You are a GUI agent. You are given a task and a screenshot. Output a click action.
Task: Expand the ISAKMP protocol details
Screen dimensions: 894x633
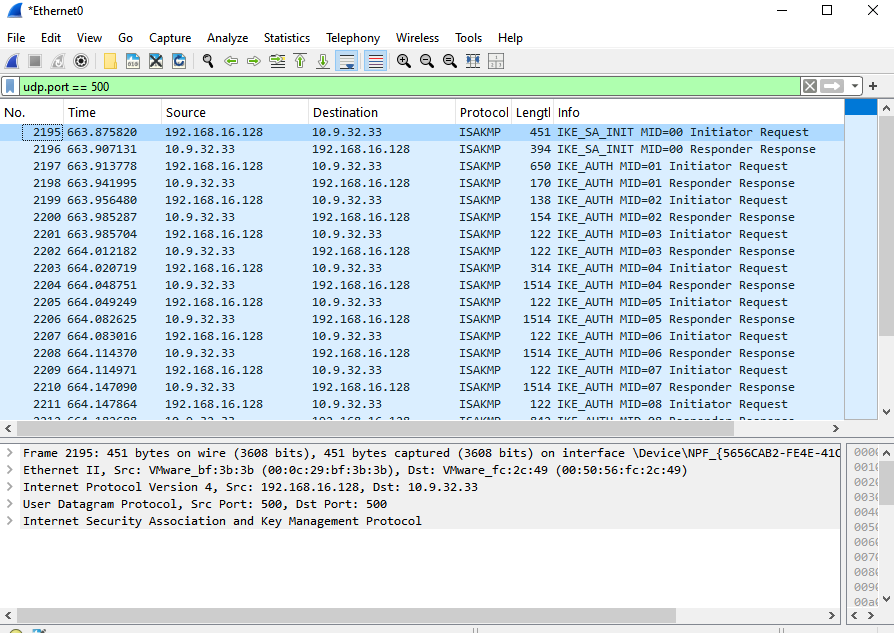point(9,521)
